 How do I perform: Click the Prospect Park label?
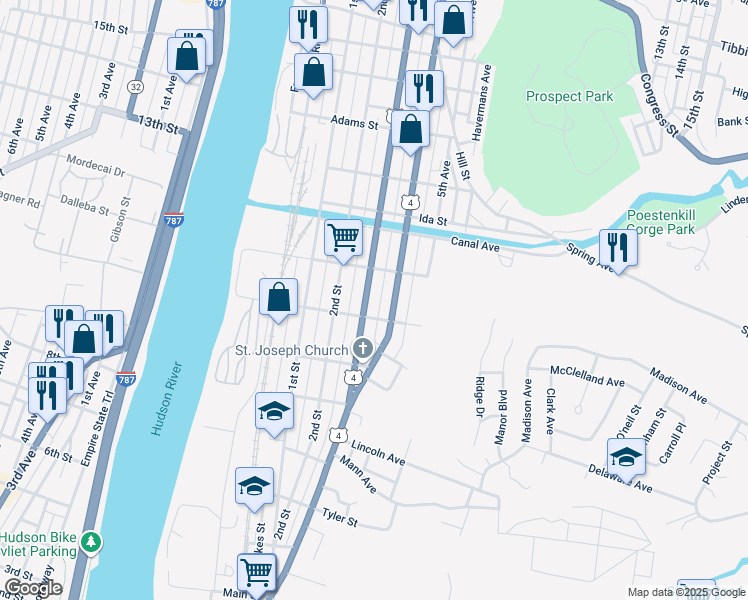[x=569, y=96]
